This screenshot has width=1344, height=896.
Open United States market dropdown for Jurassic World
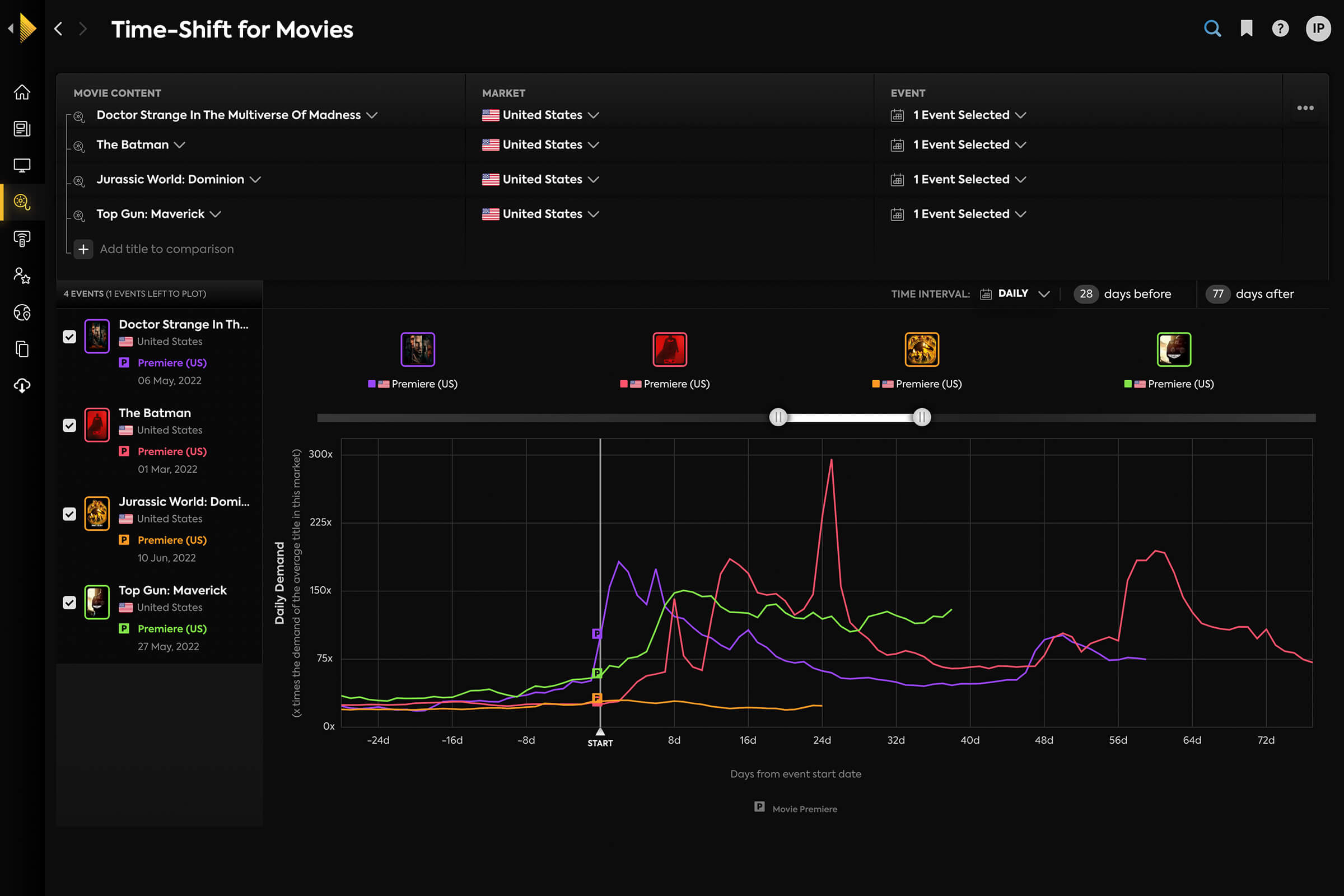540,179
